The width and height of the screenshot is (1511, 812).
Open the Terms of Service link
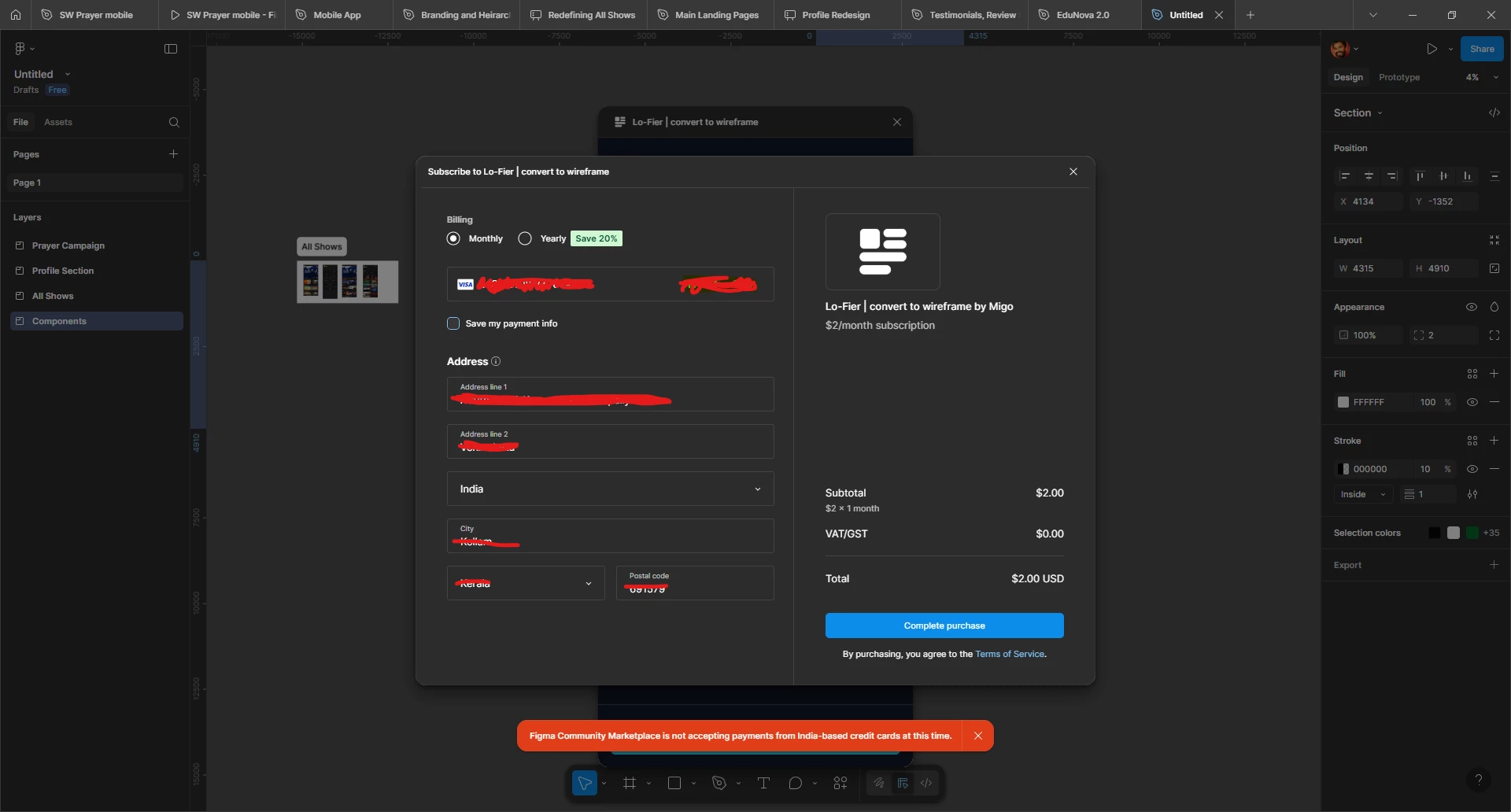[1010, 654]
